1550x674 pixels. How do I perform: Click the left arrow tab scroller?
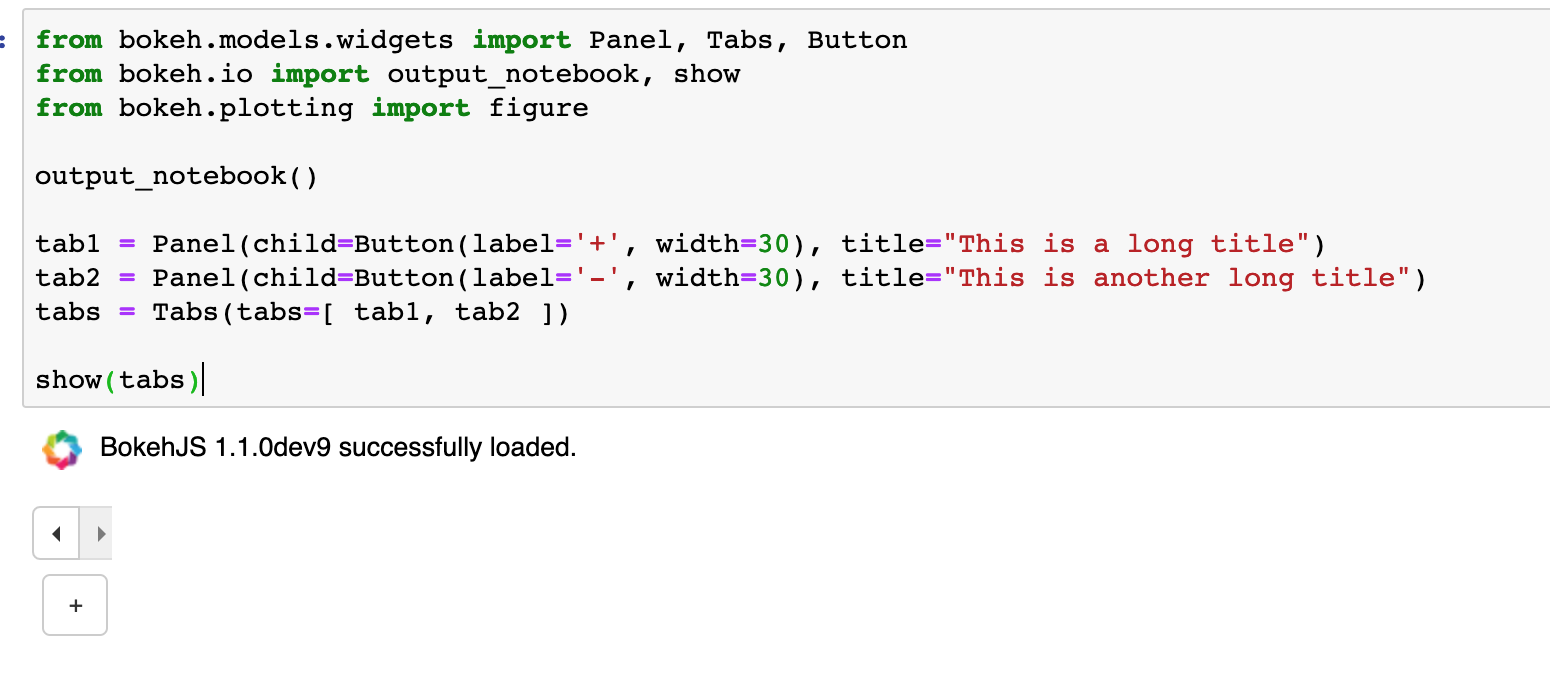click(x=55, y=533)
